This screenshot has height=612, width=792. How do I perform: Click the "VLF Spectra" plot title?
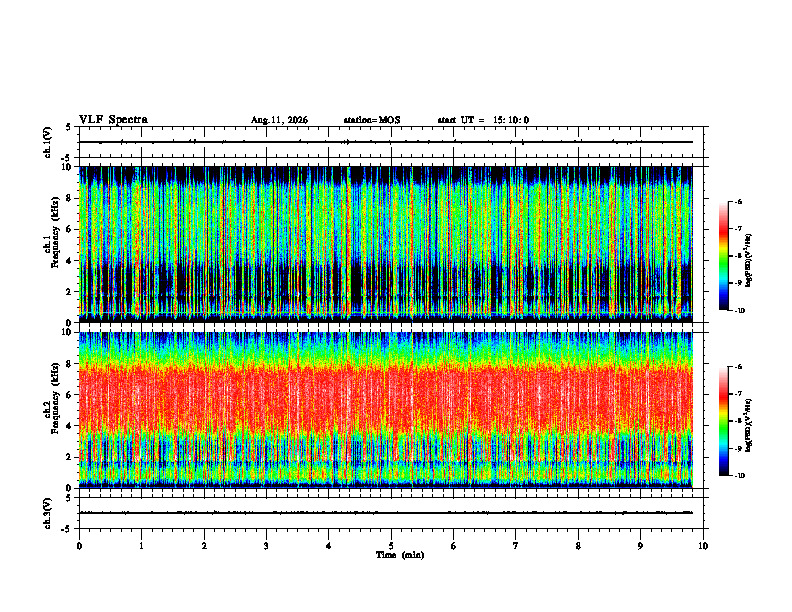pyautogui.click(x=113, y=120)
